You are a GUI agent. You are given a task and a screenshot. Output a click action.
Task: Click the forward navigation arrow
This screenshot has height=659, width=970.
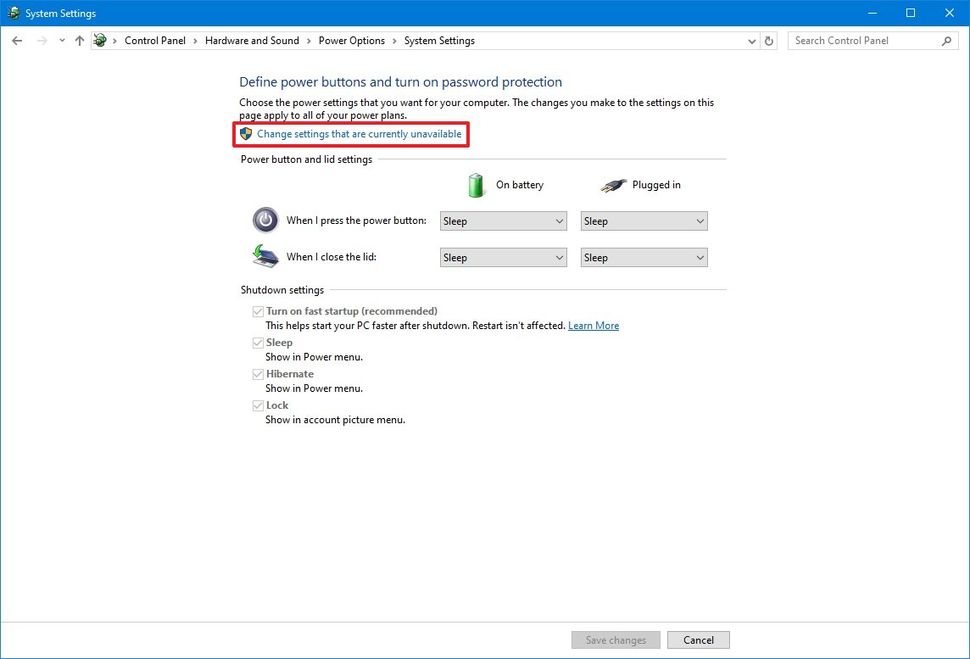click(41, 40)
